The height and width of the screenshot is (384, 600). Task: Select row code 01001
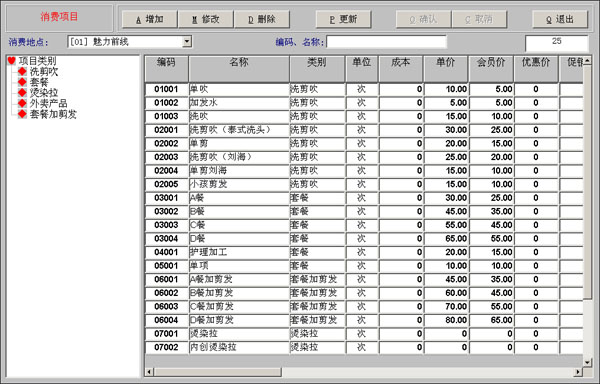coord(166,89)
